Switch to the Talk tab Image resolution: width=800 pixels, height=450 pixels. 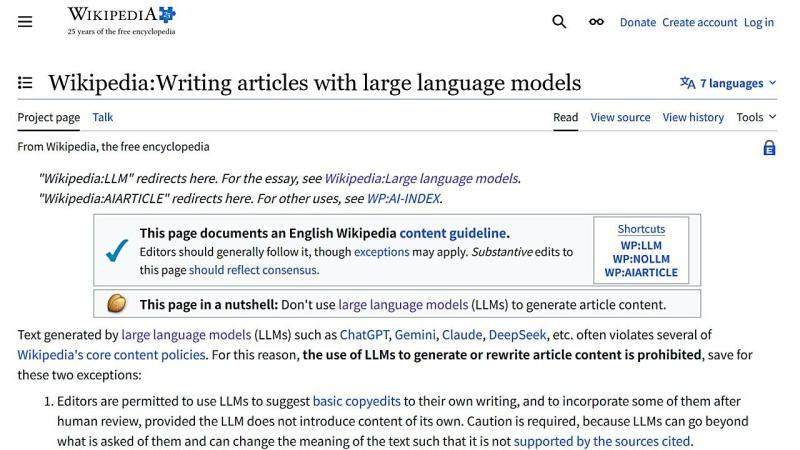click(x=103, y=117)
